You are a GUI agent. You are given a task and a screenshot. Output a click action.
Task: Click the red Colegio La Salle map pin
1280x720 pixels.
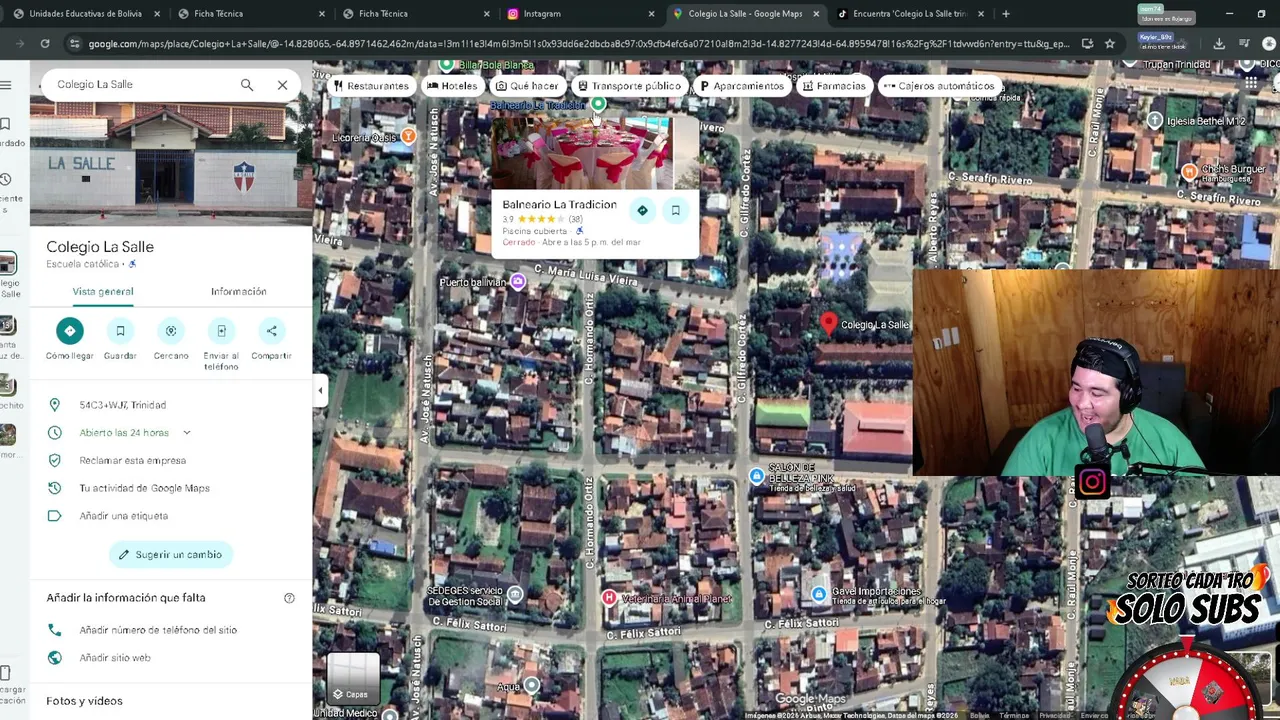point(828,322)
